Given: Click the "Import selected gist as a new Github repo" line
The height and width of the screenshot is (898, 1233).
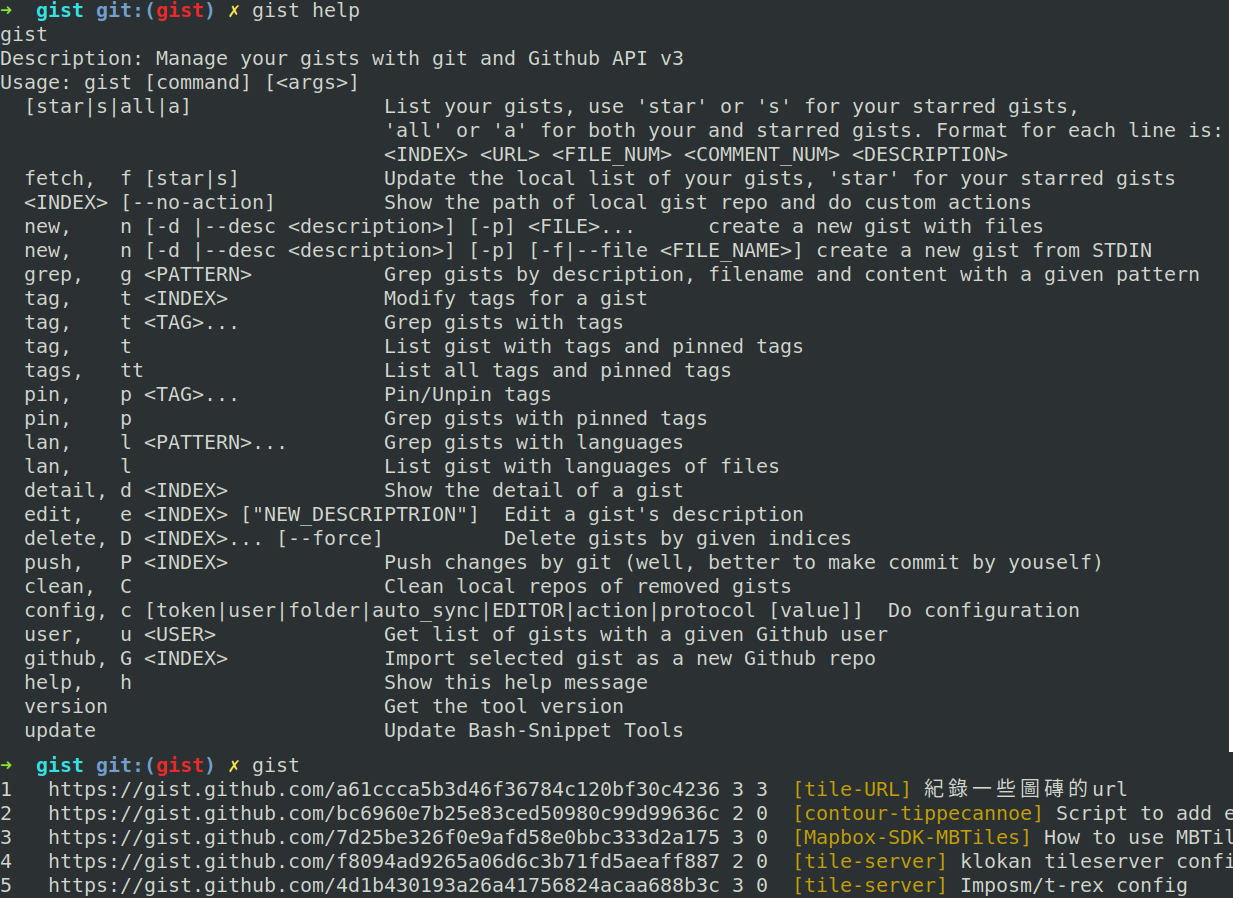Looking at the screenshot, I should coord(629,659).
